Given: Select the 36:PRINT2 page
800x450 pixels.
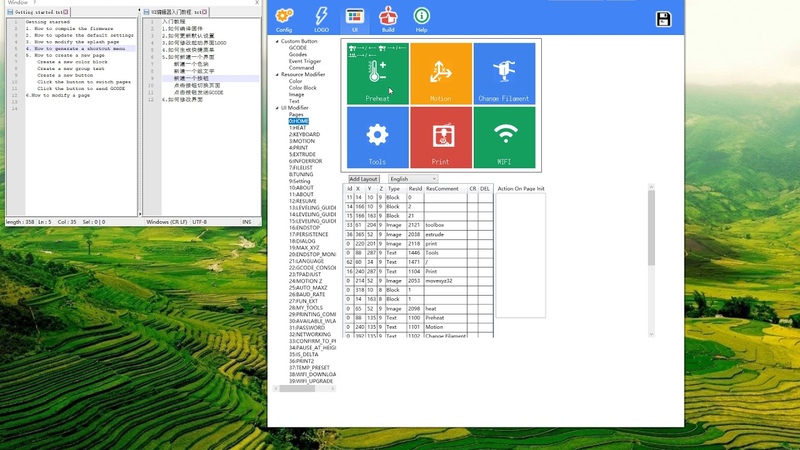Looking at the screenshot, I should (302, 361).
